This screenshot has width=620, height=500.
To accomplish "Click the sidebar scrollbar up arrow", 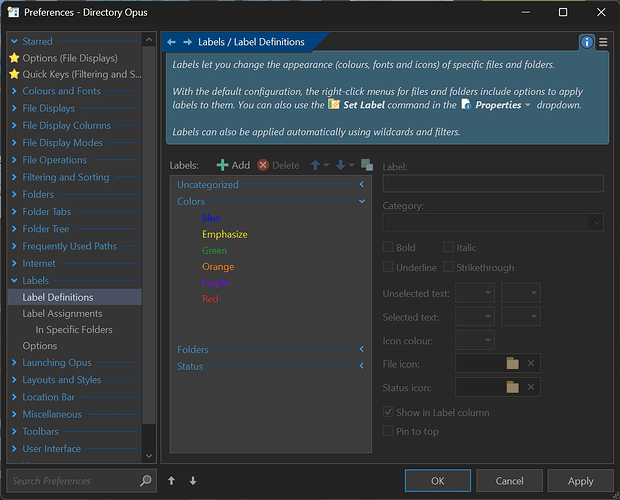I will click(149, 40).
